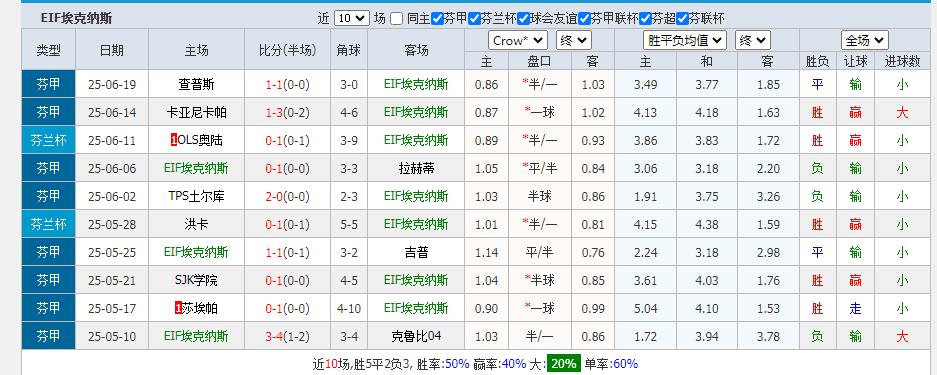This screenshot has width=937, height=375.
Task: Click the 4-10 corner count on 25-05-17
Action: point(349,309)
